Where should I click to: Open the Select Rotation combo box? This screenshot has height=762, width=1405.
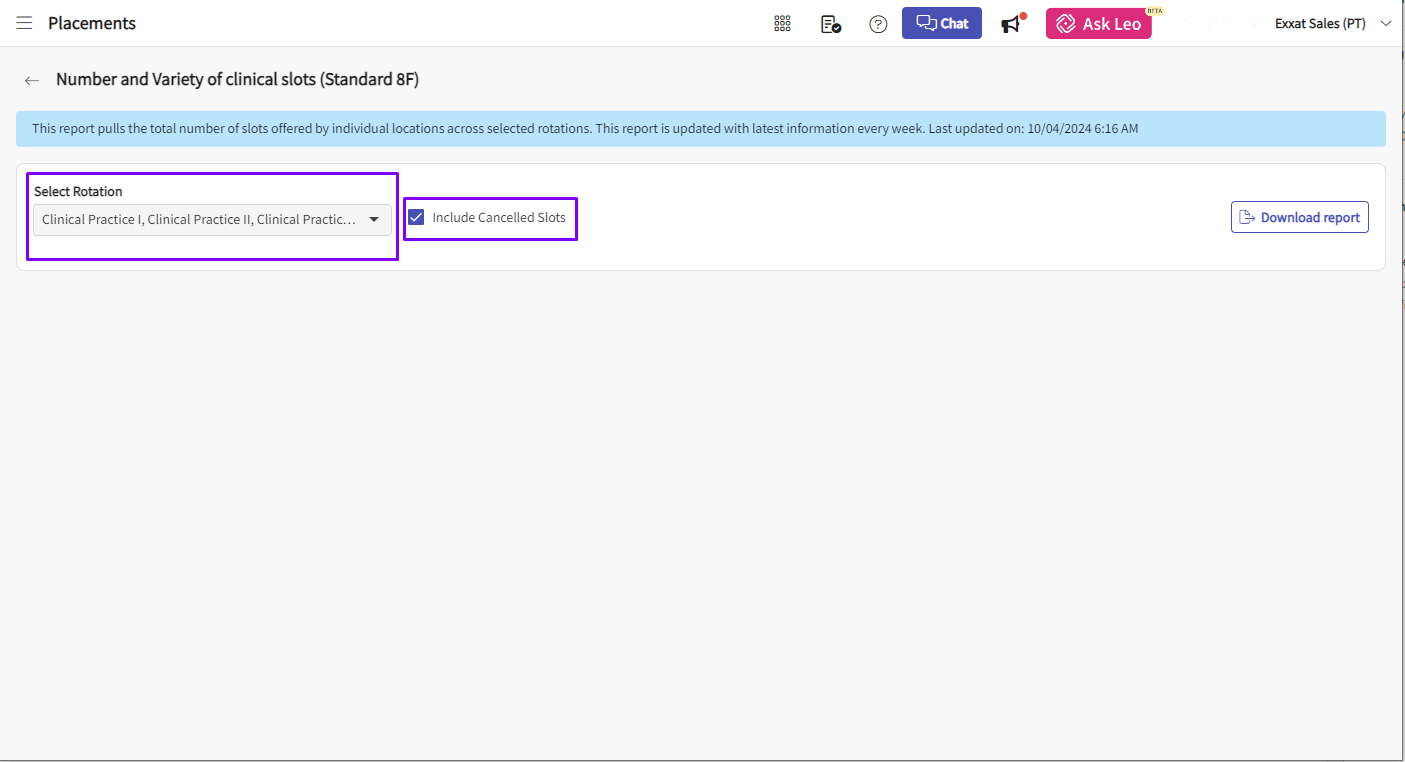(x=200, y=220)
